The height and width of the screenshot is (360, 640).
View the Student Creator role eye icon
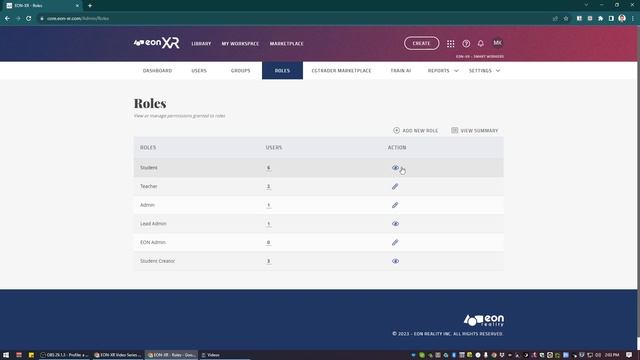pos(395,261)
